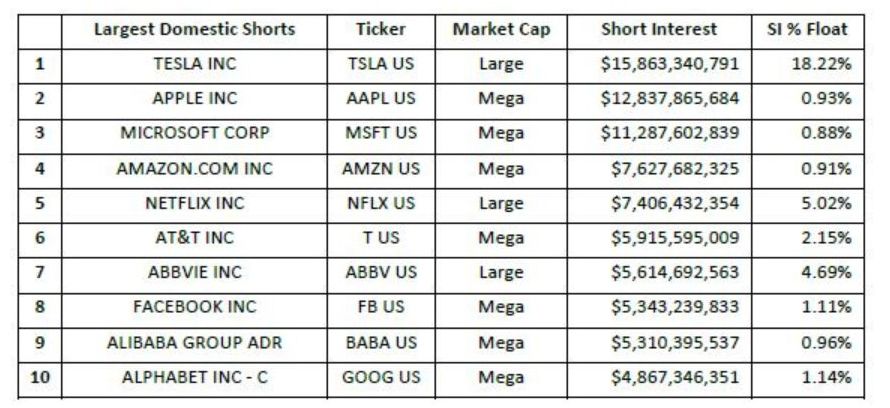
Task: Select the MICROSOFT CORP cell
Action: [x=194, y=135]
